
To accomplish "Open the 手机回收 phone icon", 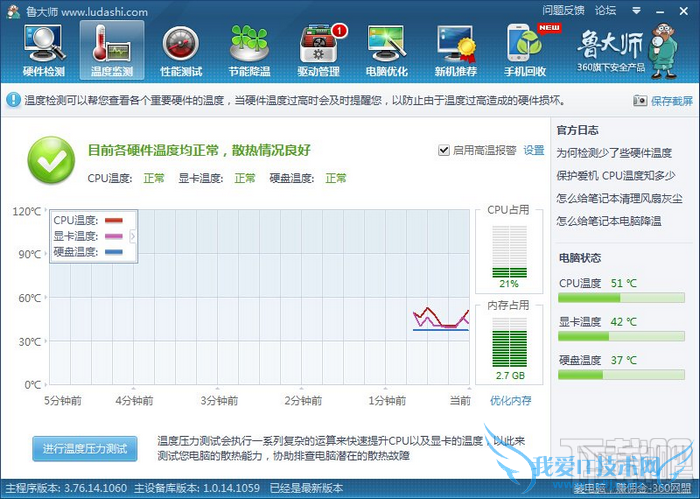I will pos(525,50).
